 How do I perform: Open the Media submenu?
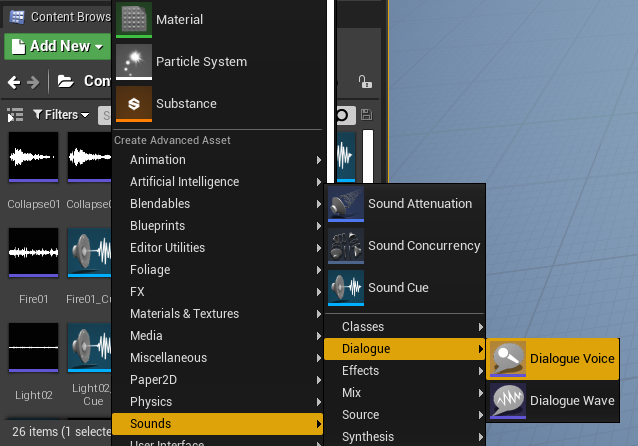(x=218, y=336)
